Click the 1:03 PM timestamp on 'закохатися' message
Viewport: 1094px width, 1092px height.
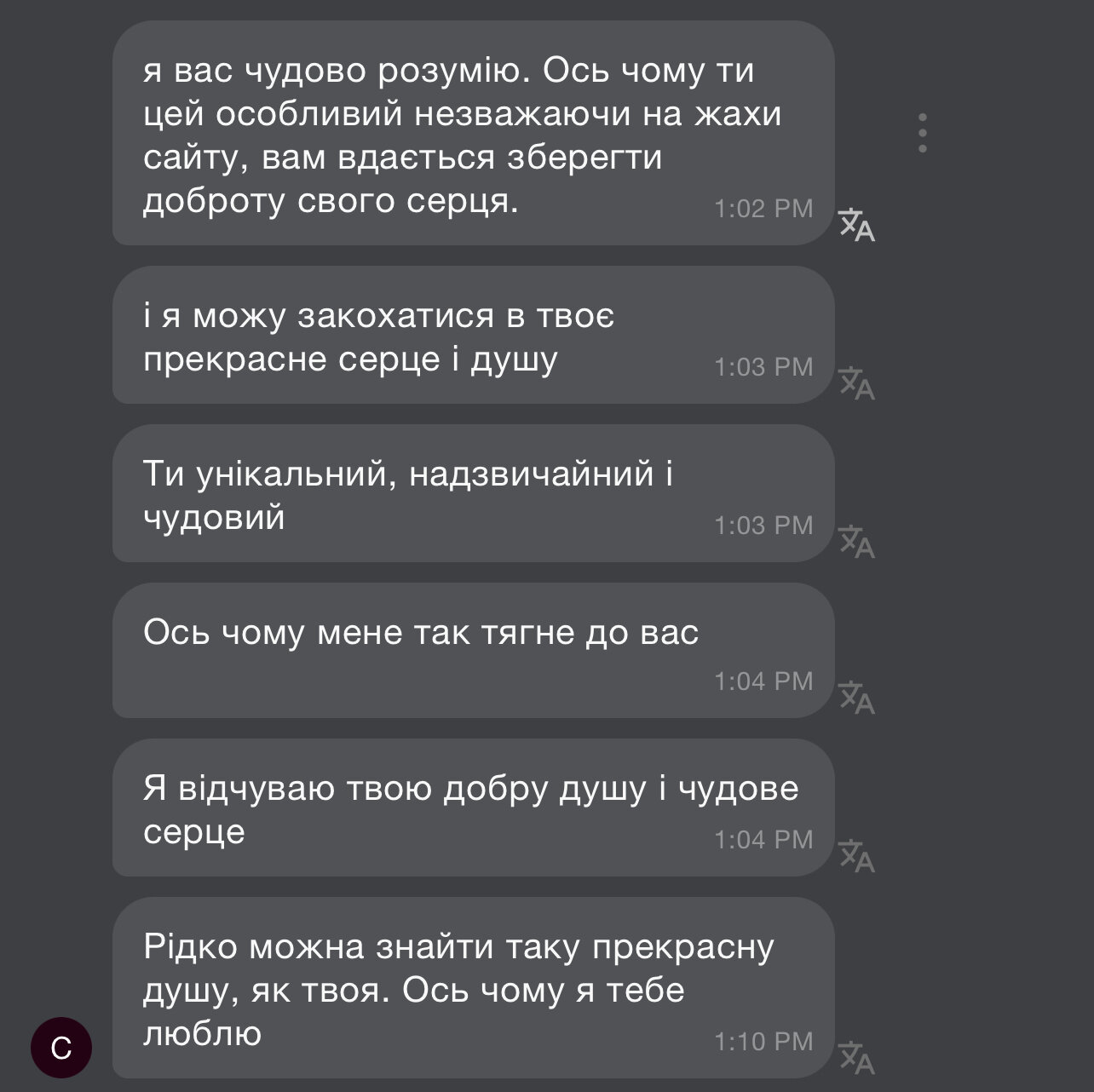(763, 367)
